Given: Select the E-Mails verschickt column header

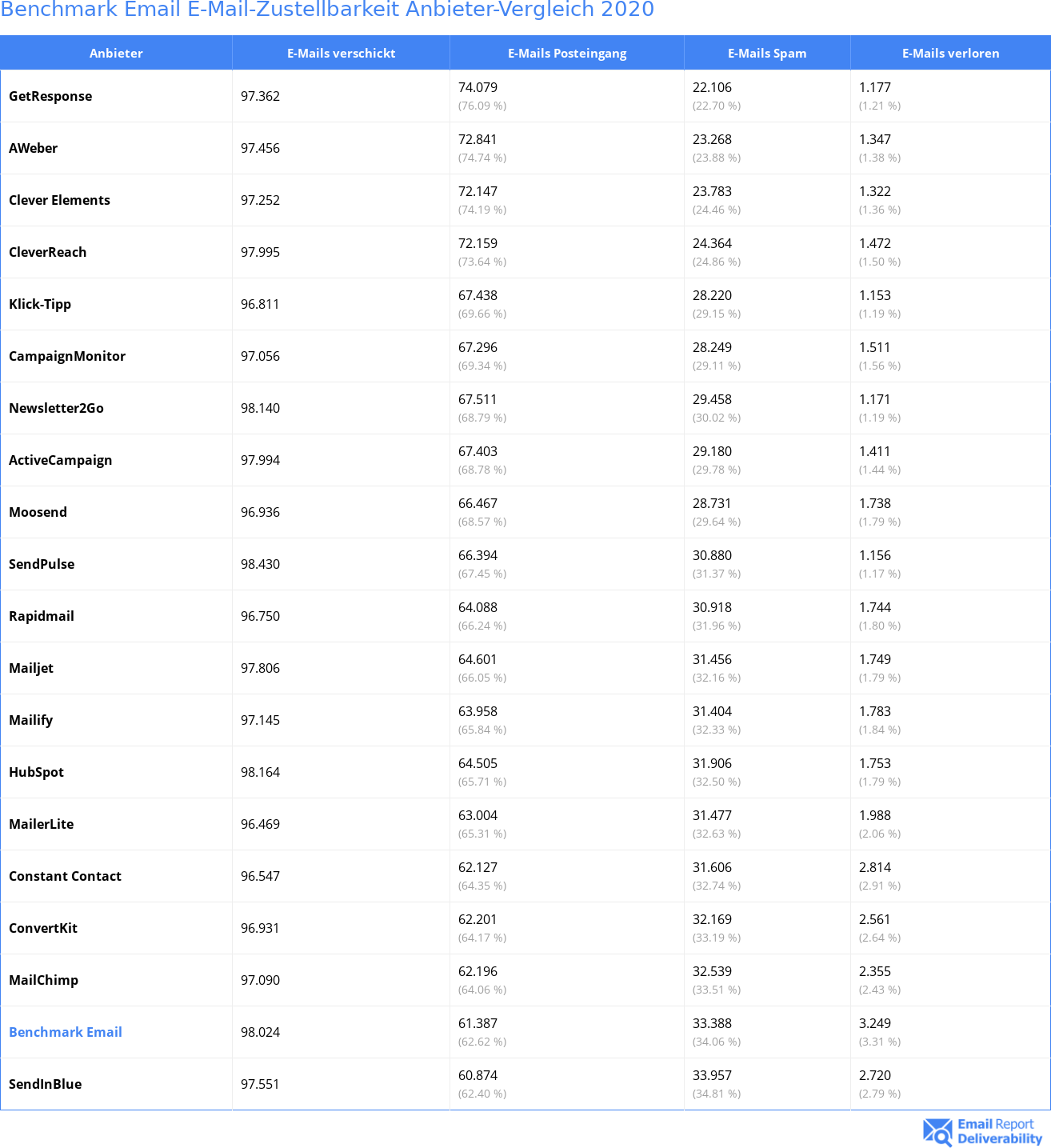Looking at the screenshot, I should click(341, 54).
